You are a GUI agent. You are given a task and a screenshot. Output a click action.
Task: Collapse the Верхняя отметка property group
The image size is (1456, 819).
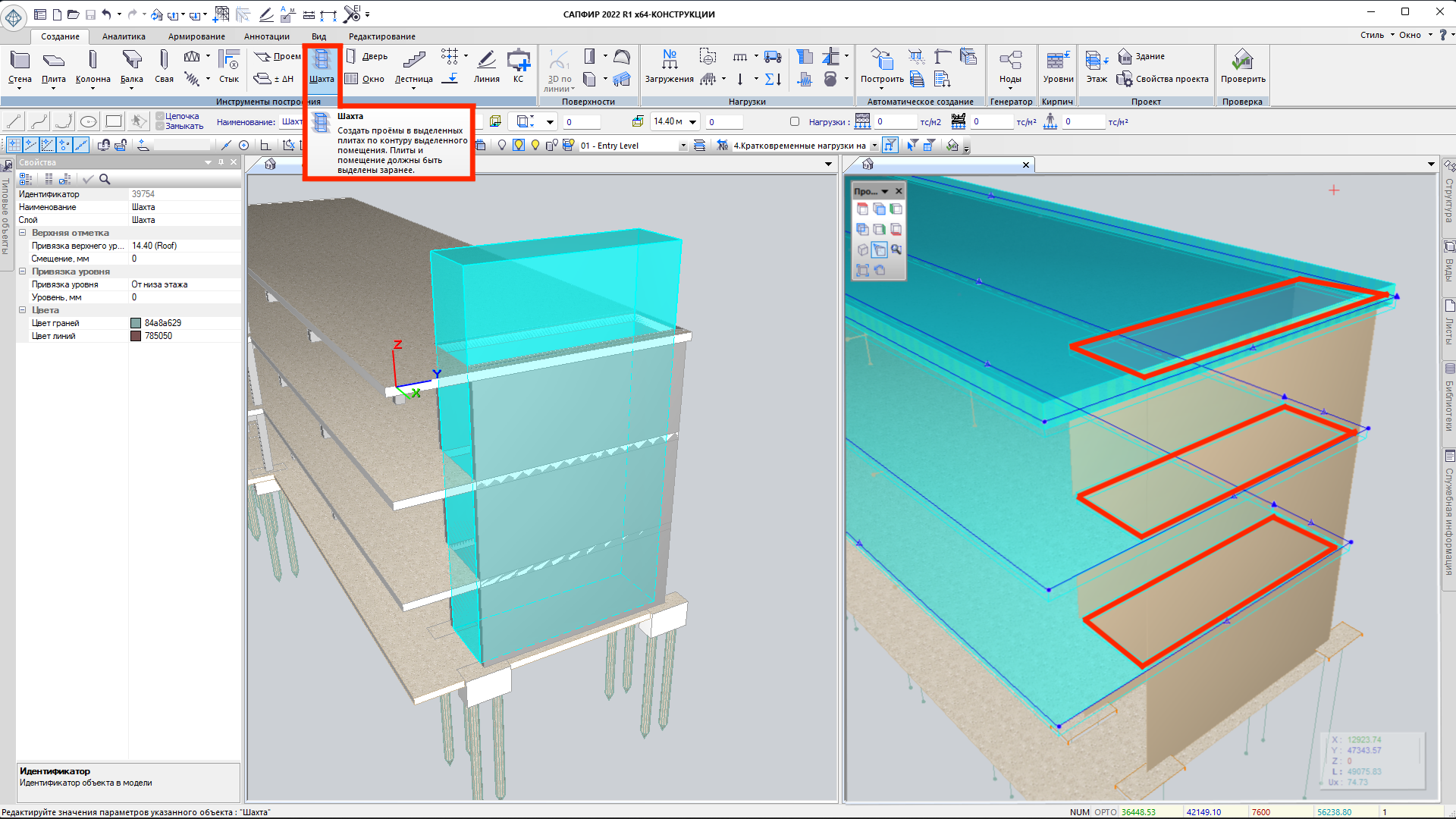click(x=23, y=233)
